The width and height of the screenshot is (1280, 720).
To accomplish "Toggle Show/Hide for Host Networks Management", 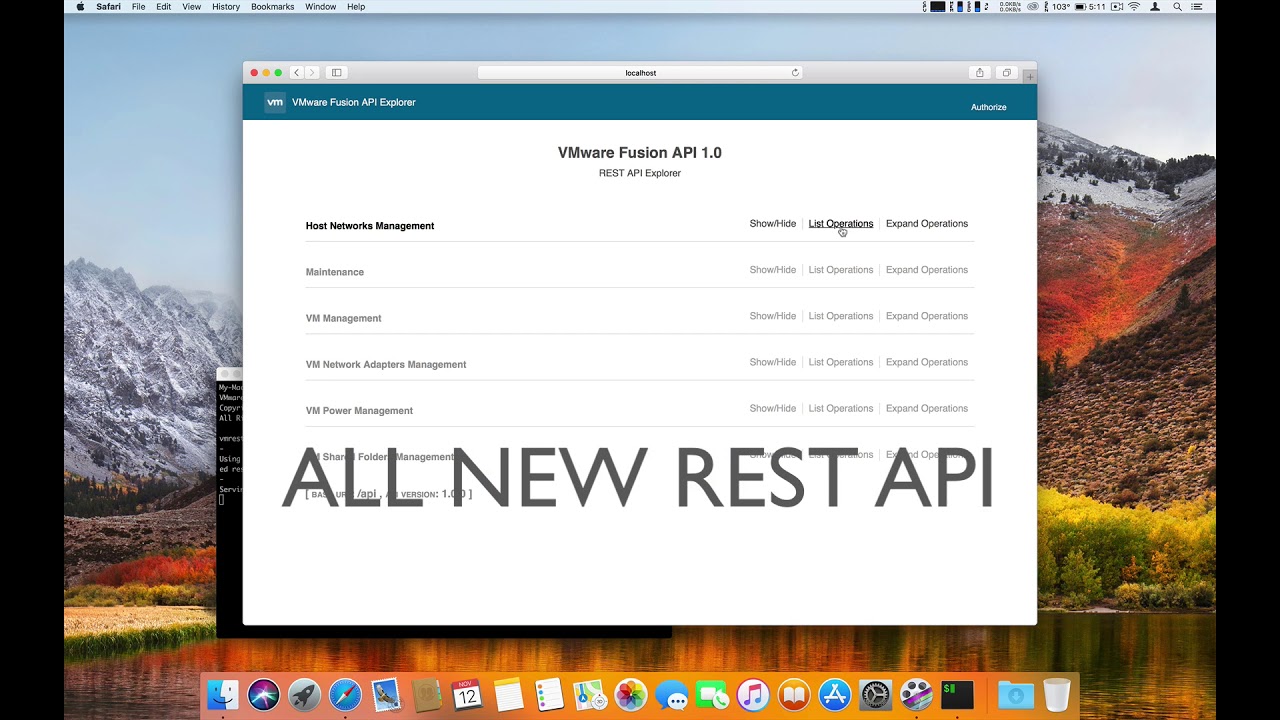I will 773,224.
